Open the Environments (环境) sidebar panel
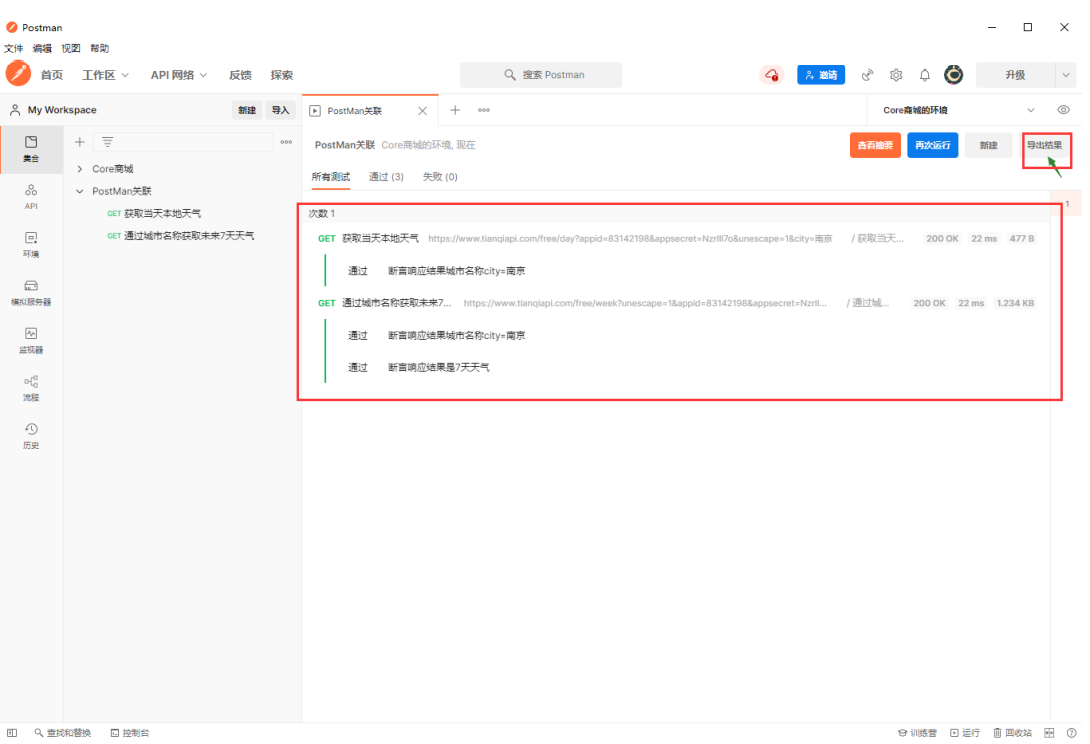This screenshot has height=744, width=1090. point(31,245)
